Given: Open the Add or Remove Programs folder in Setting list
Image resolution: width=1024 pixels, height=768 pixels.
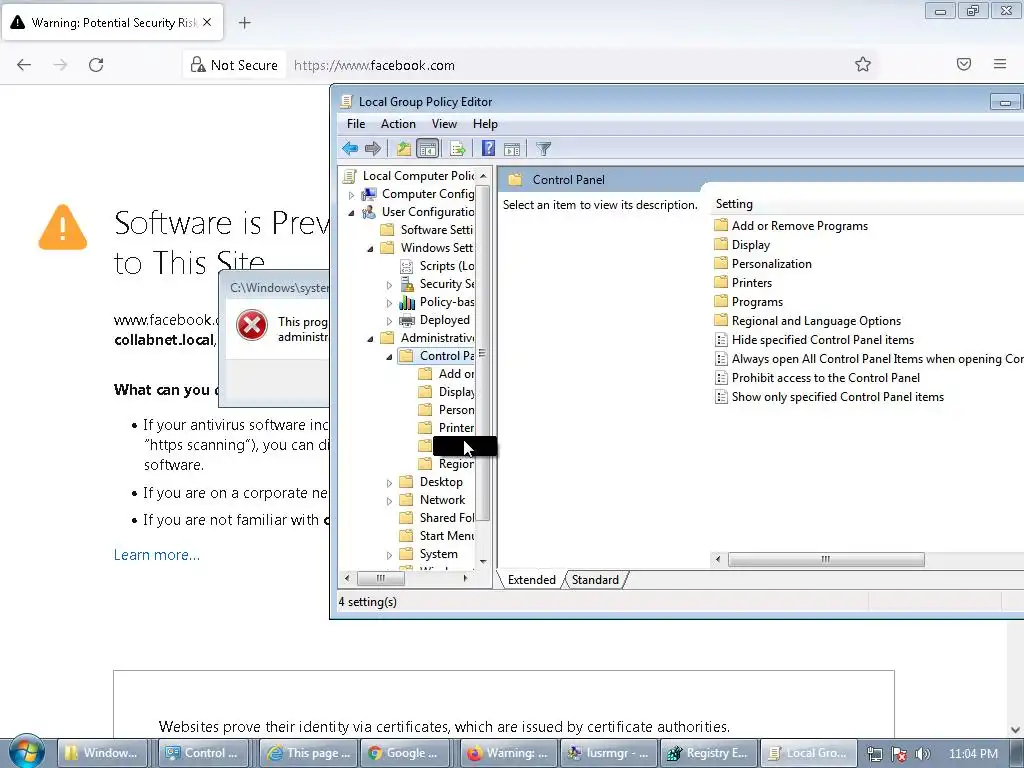Looking at the screenshot, I should (x=790, y=225).
